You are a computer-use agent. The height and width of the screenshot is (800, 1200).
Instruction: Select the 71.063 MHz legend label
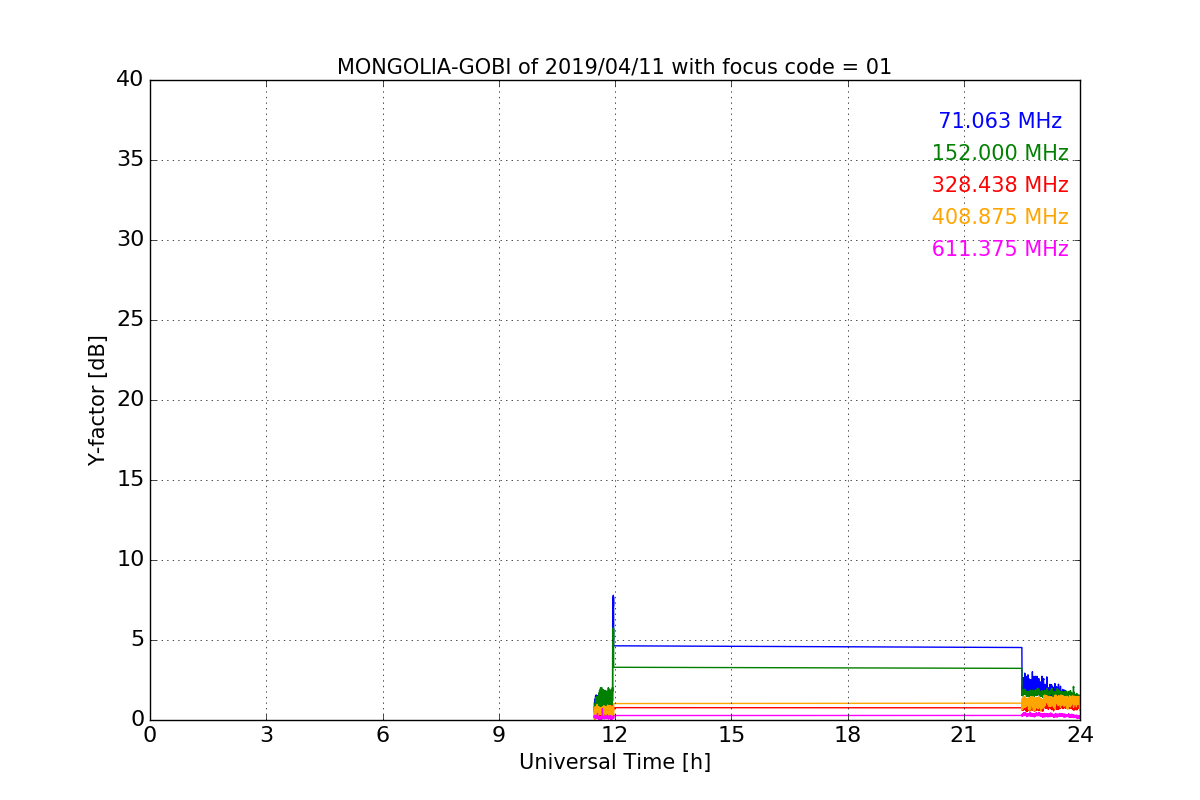click(x=1000, y=121)
